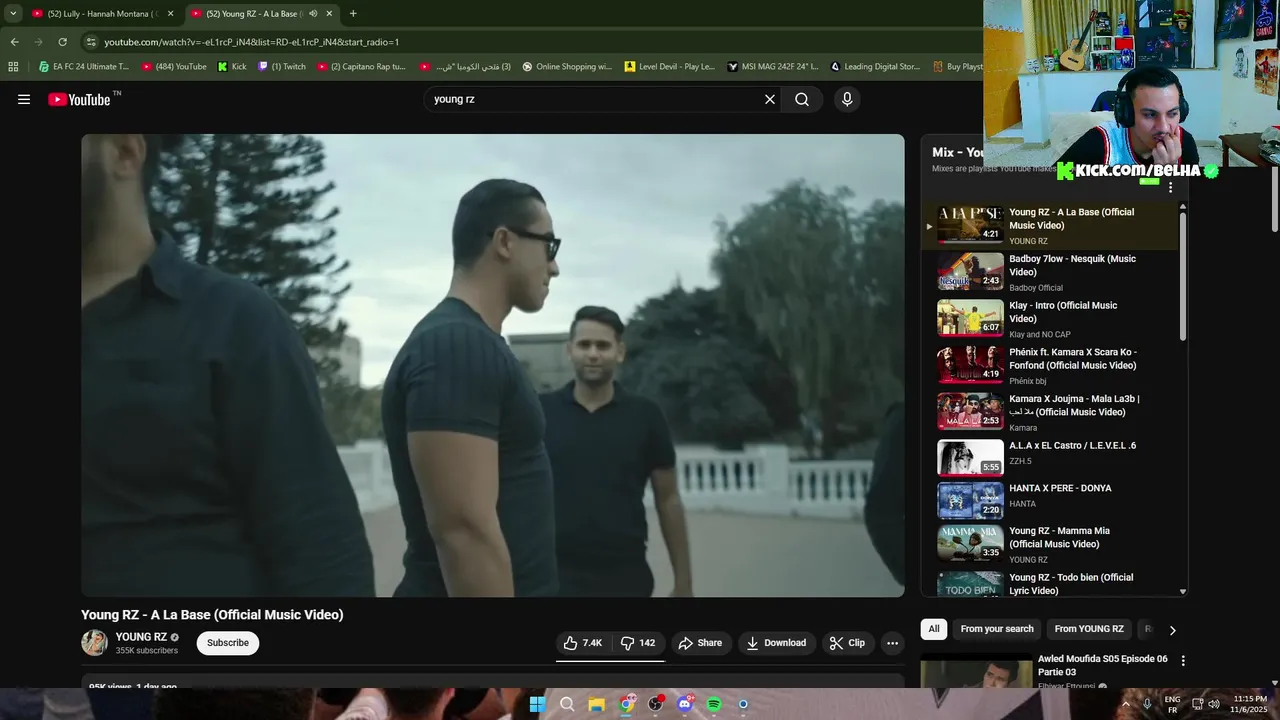
Task: Open the Level Devil bookmark
Action: point(670,67)
